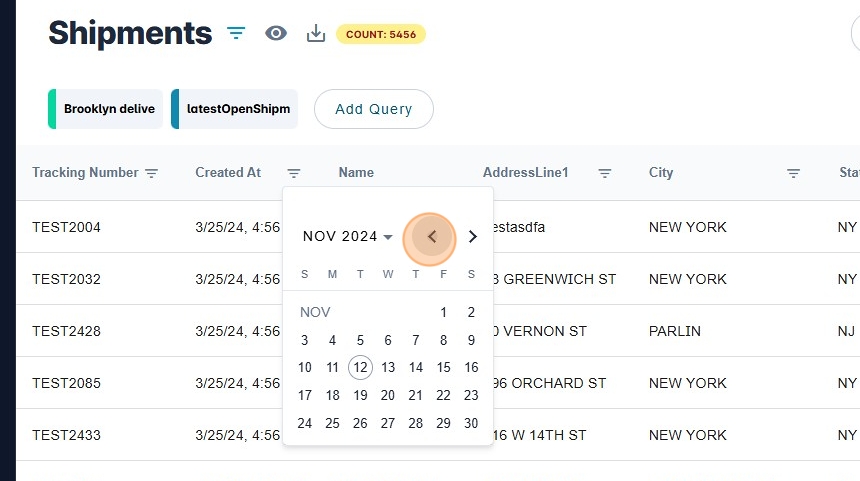Go to next month in calendar
860x481 pixels.
click(473, 237)
